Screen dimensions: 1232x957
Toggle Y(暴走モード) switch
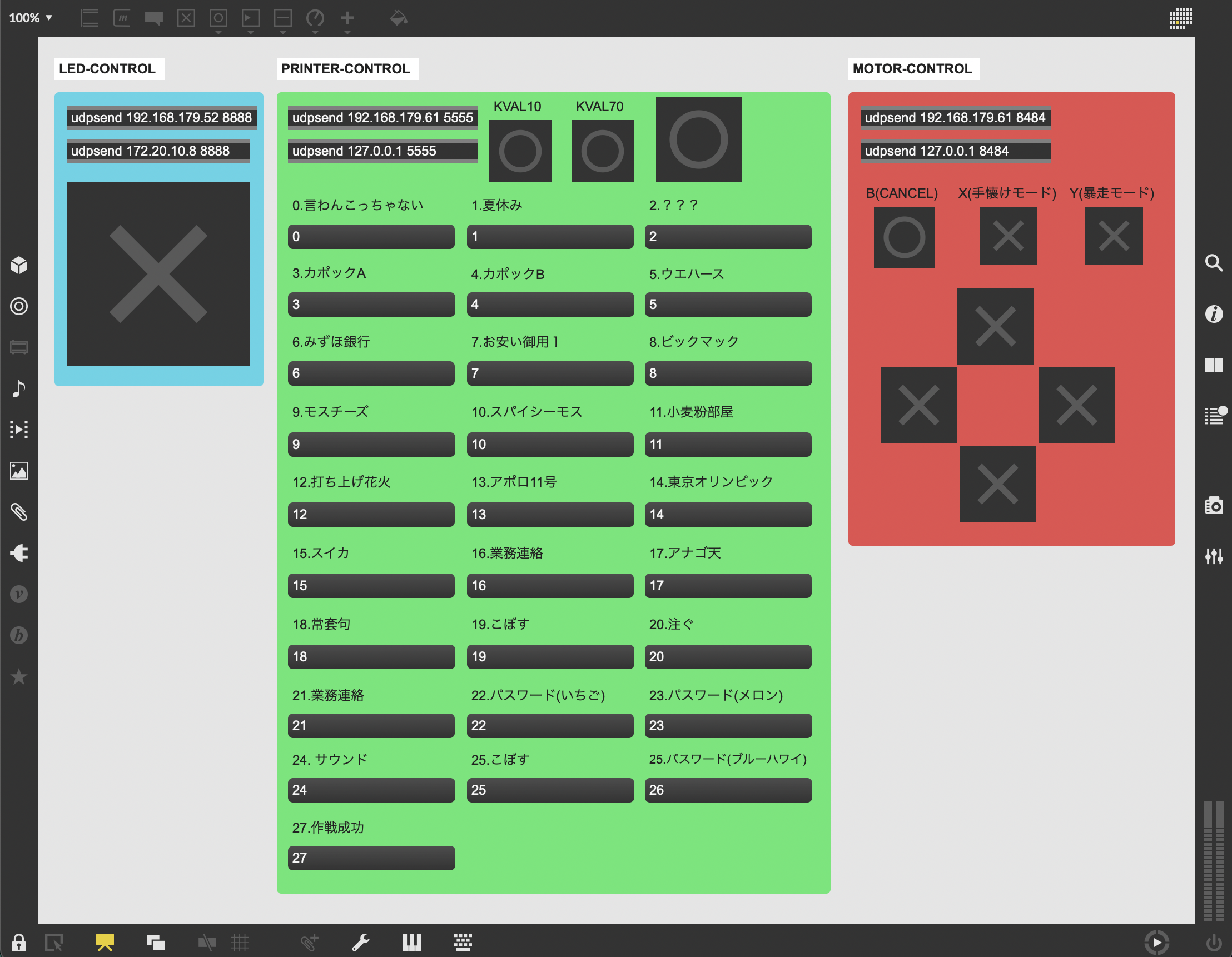pyautogui.click(x=1113, y=236)
